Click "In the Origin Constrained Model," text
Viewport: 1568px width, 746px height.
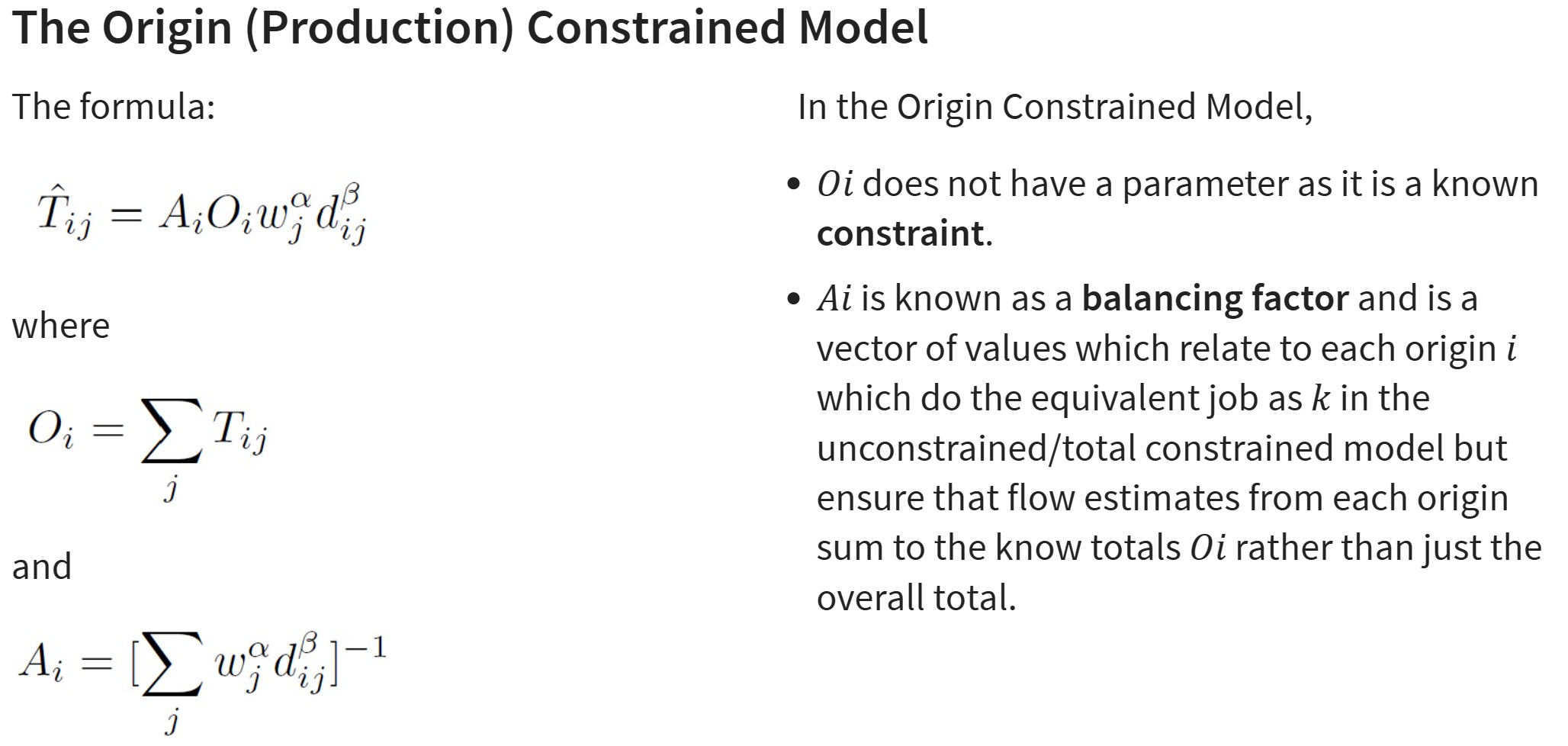(x=1055, y=107)
